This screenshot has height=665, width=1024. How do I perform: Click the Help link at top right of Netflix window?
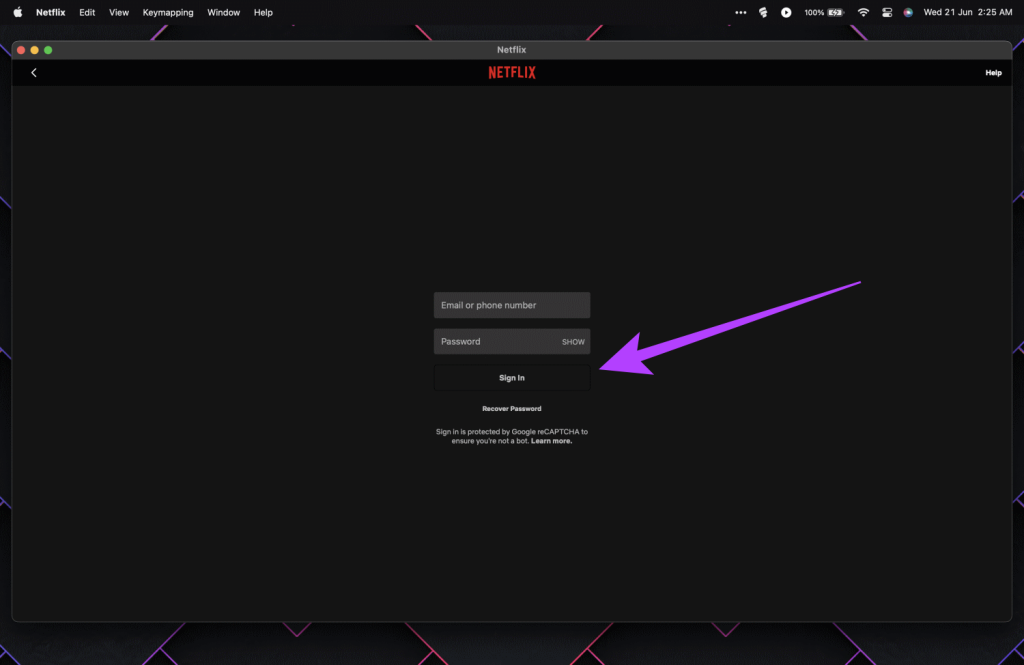[x=993, y=73]
